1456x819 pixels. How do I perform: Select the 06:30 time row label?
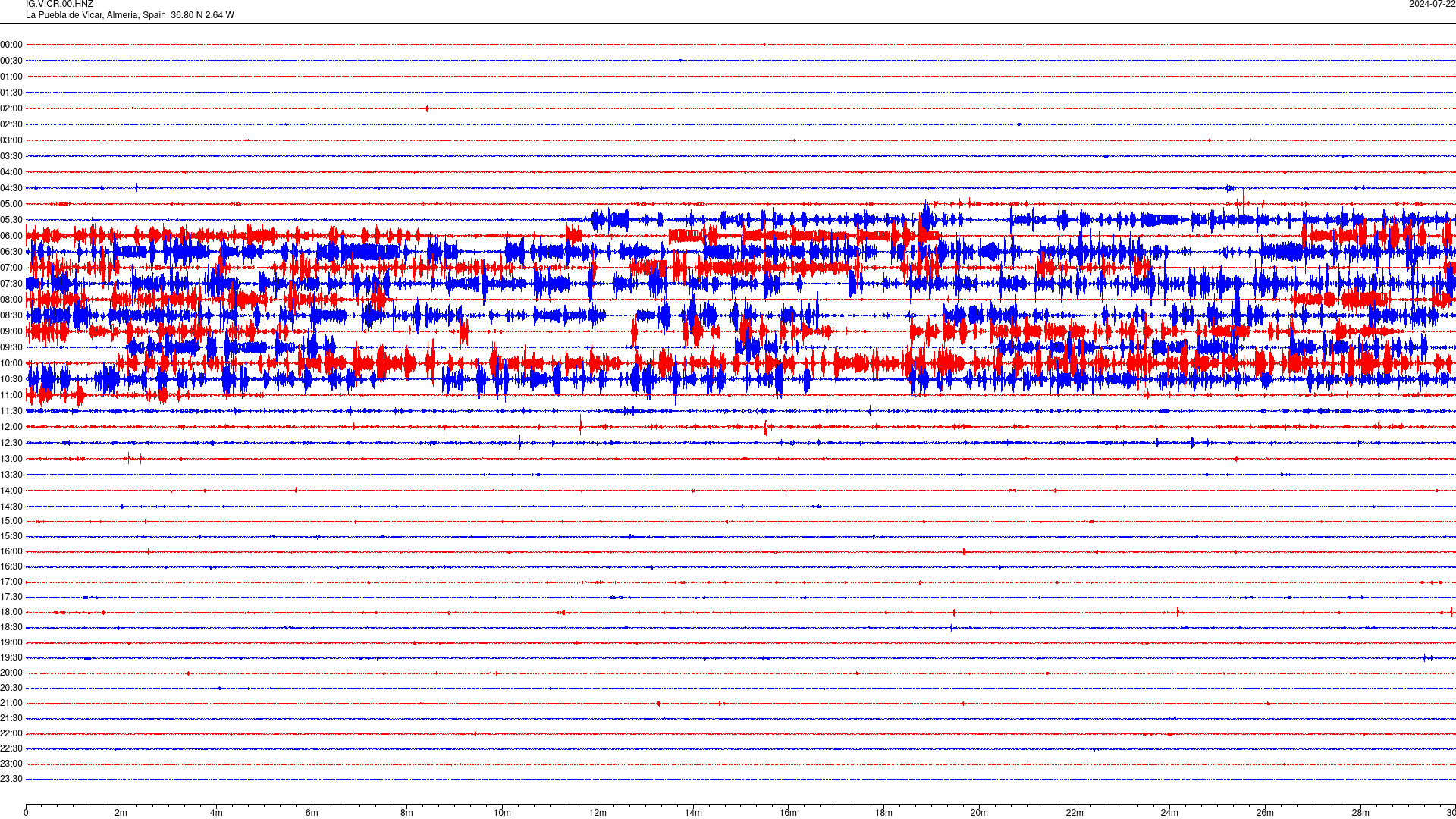click(x=11, y=252)
